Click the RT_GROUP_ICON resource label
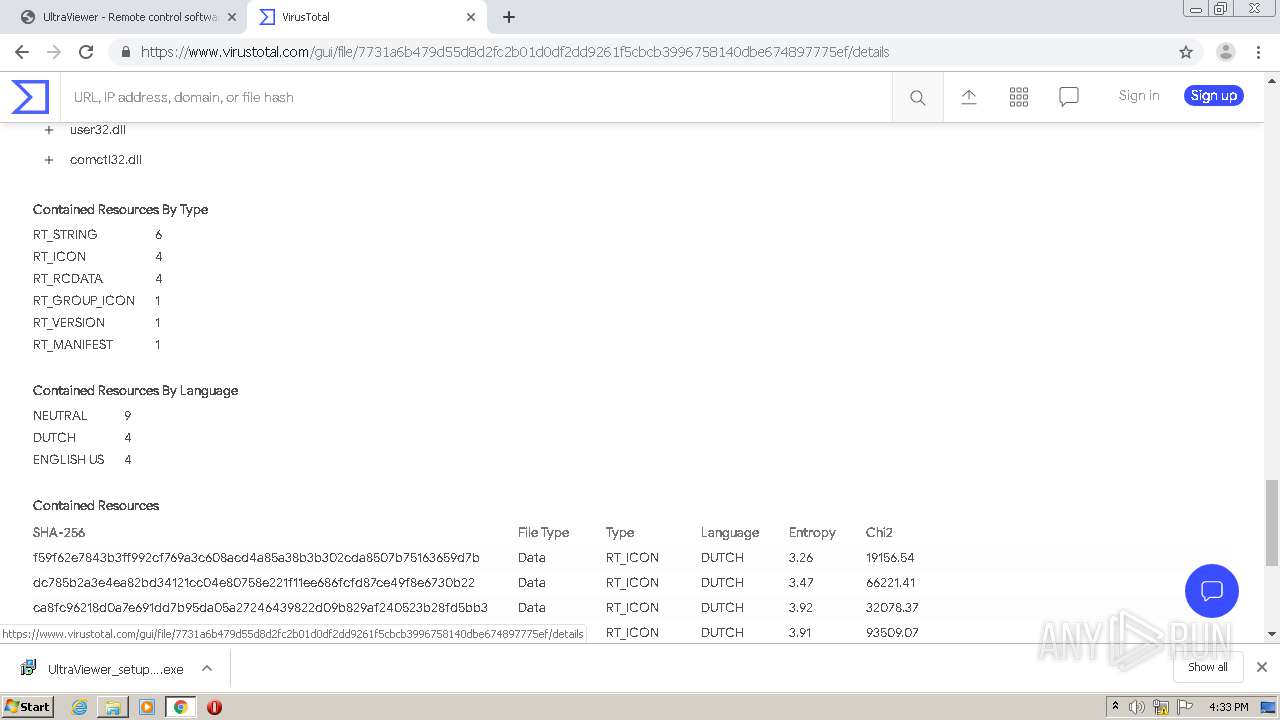Screen dimensions: 1280x720 (x=84, y=301)
